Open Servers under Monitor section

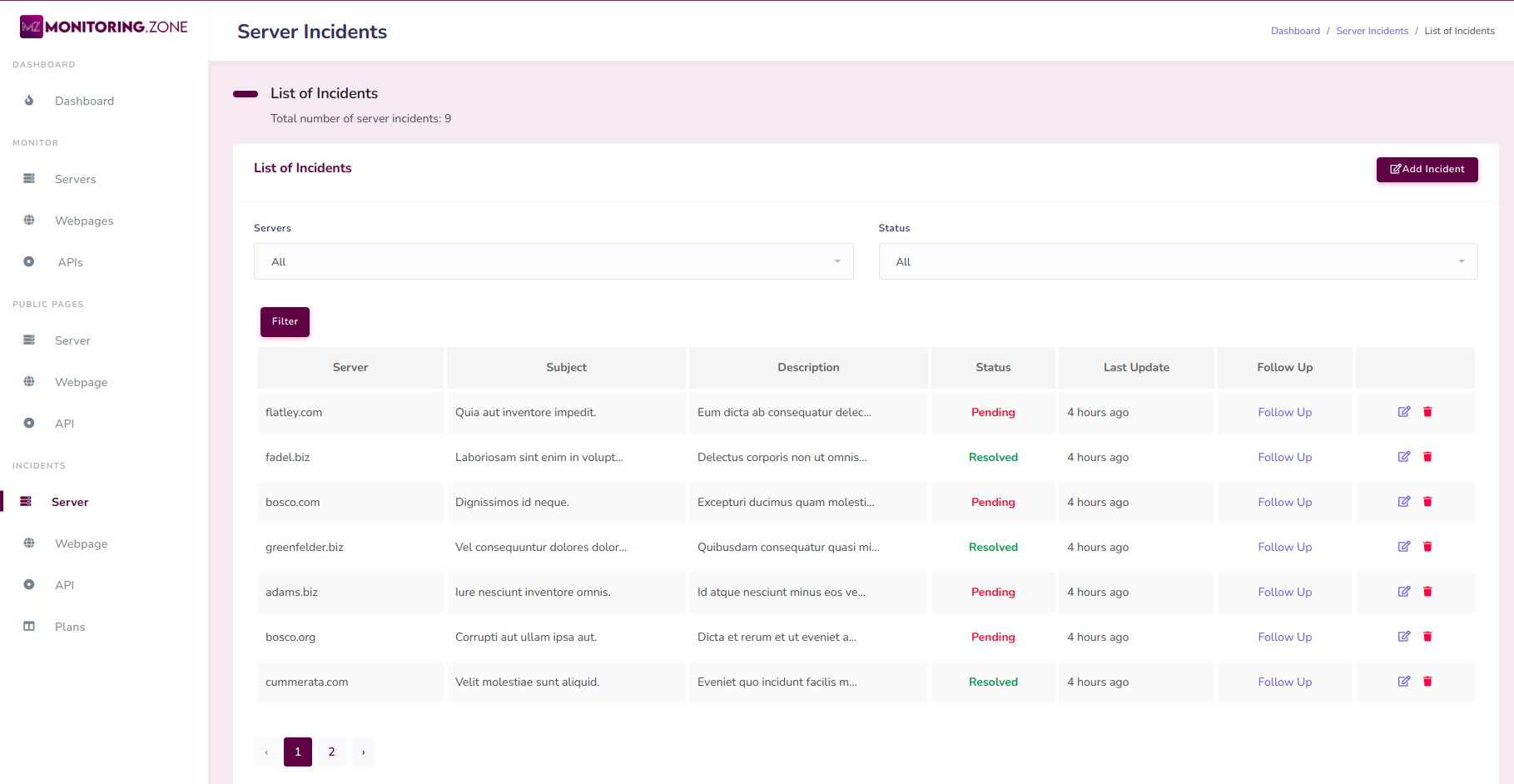(75, 179)
